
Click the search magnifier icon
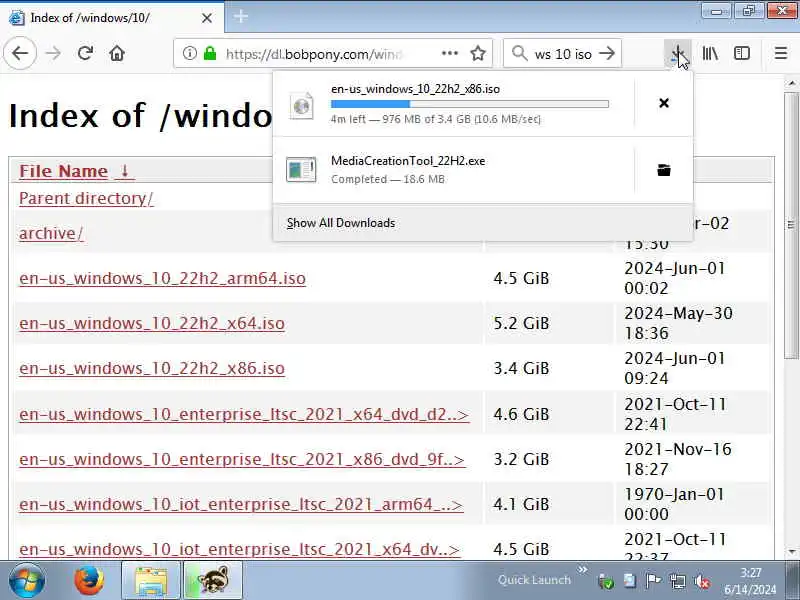pos(519,53)
